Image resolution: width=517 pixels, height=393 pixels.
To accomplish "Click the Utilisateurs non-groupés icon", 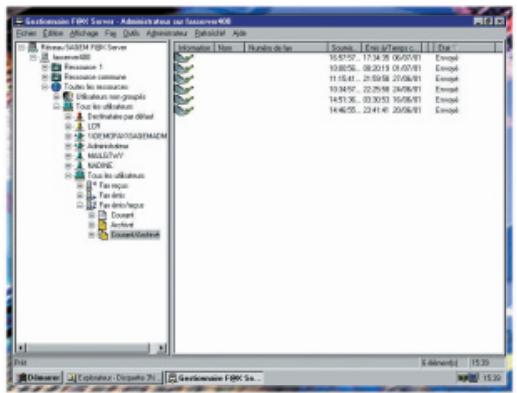I will [68, 97].
